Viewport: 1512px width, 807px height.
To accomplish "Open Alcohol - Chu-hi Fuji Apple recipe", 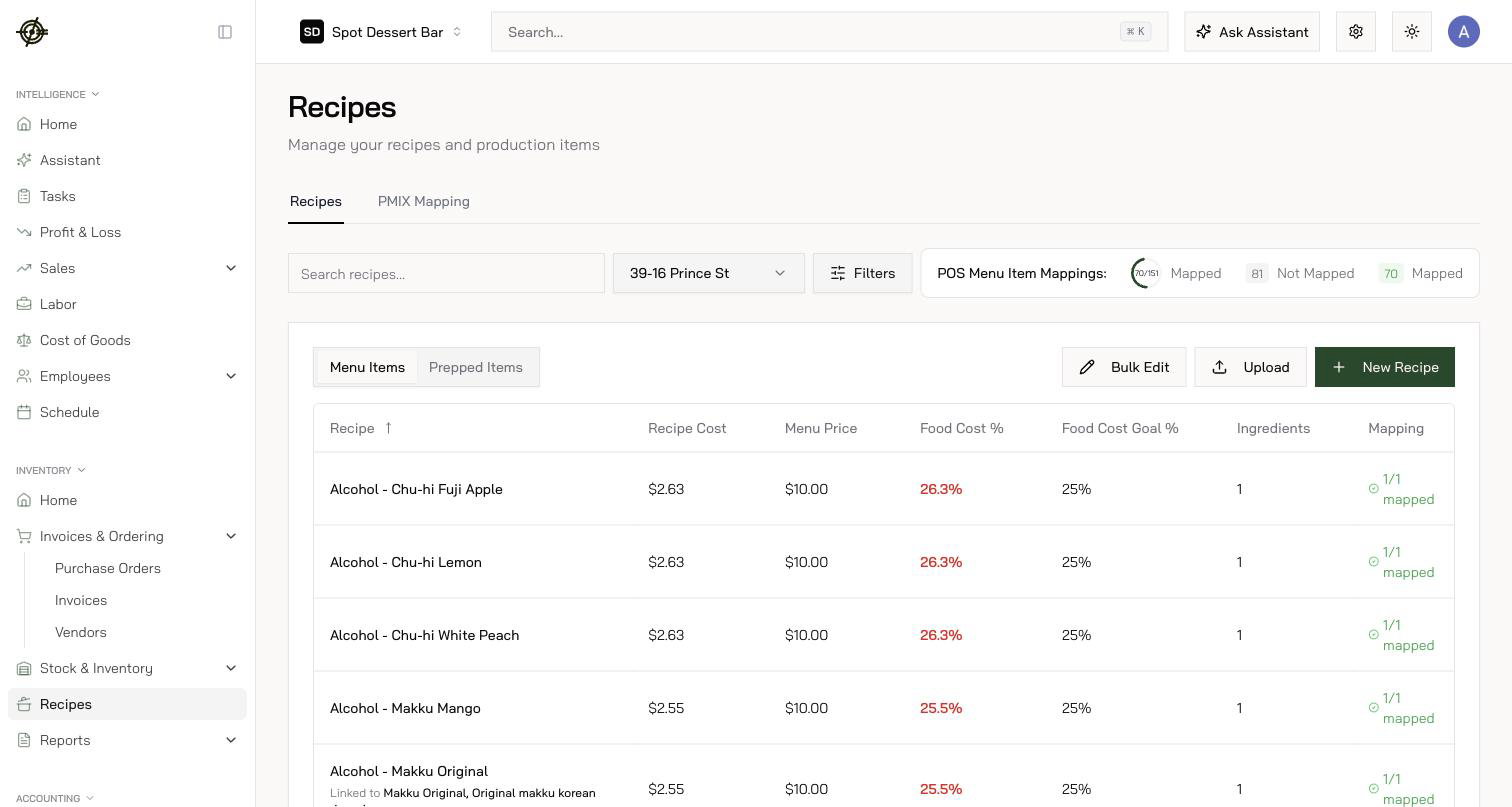I will pos(416,489).
